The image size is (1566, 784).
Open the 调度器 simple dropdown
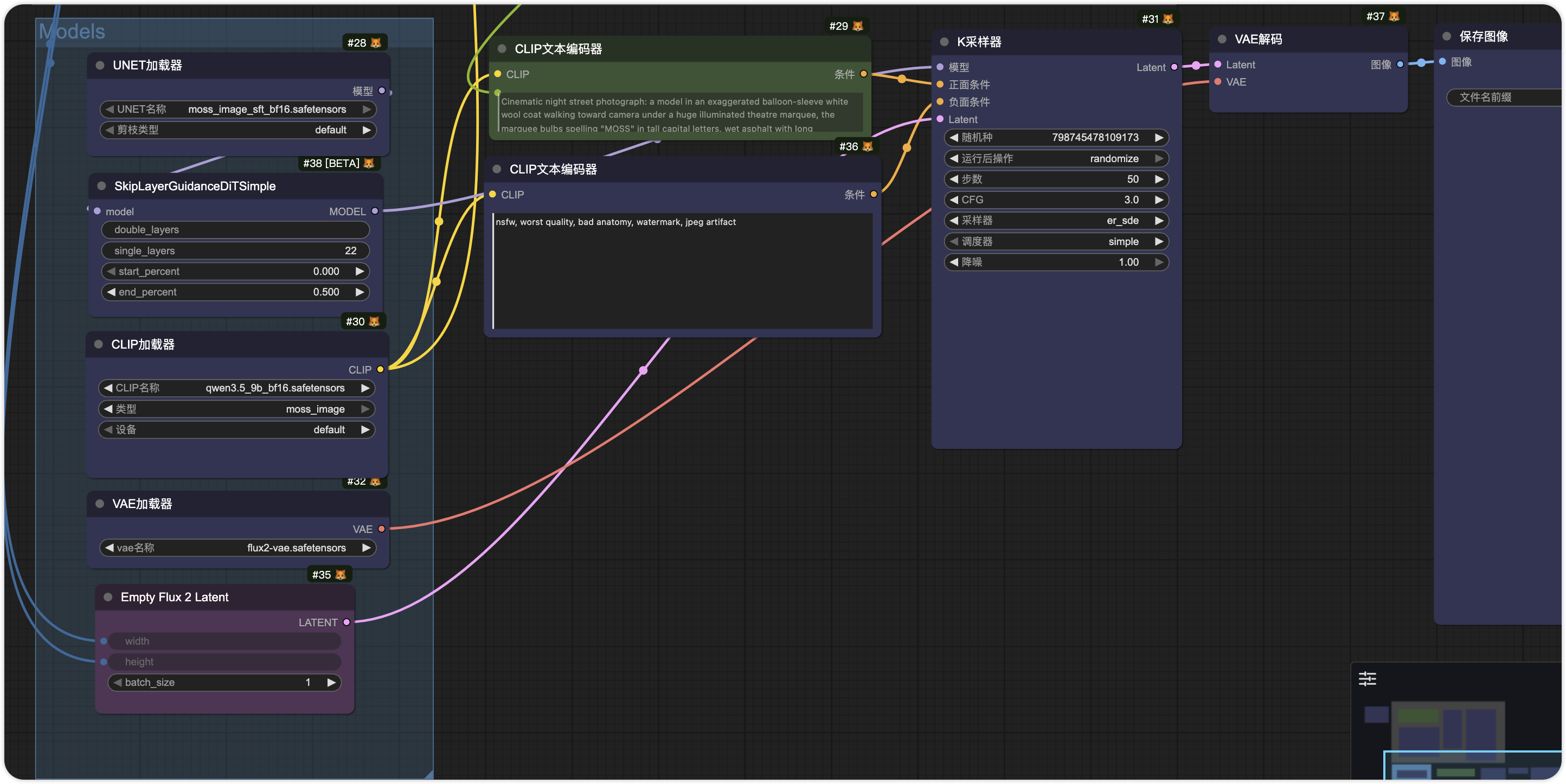pos(1056,241)
